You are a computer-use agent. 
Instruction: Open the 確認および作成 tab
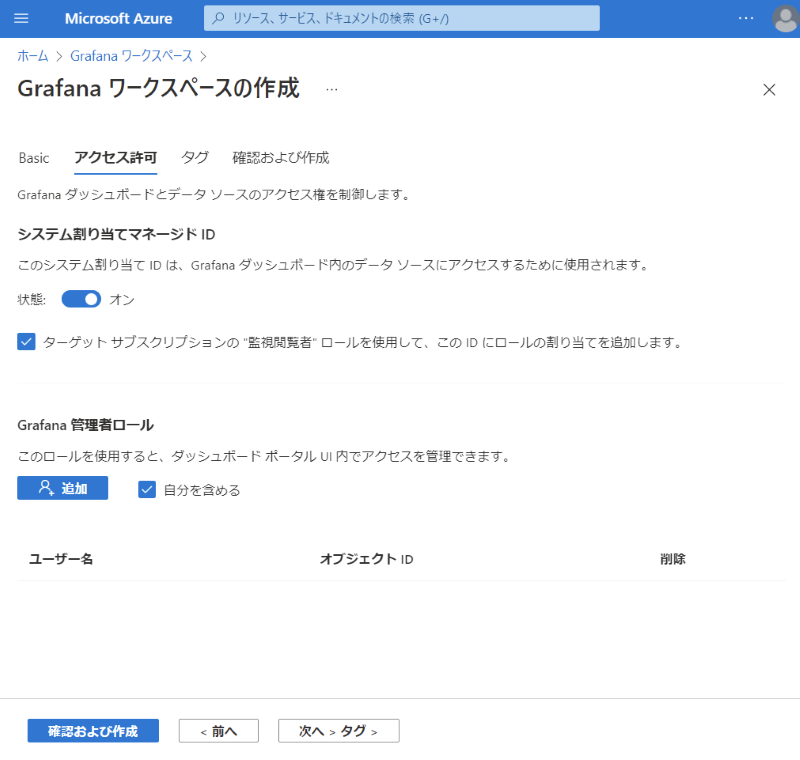281,158
